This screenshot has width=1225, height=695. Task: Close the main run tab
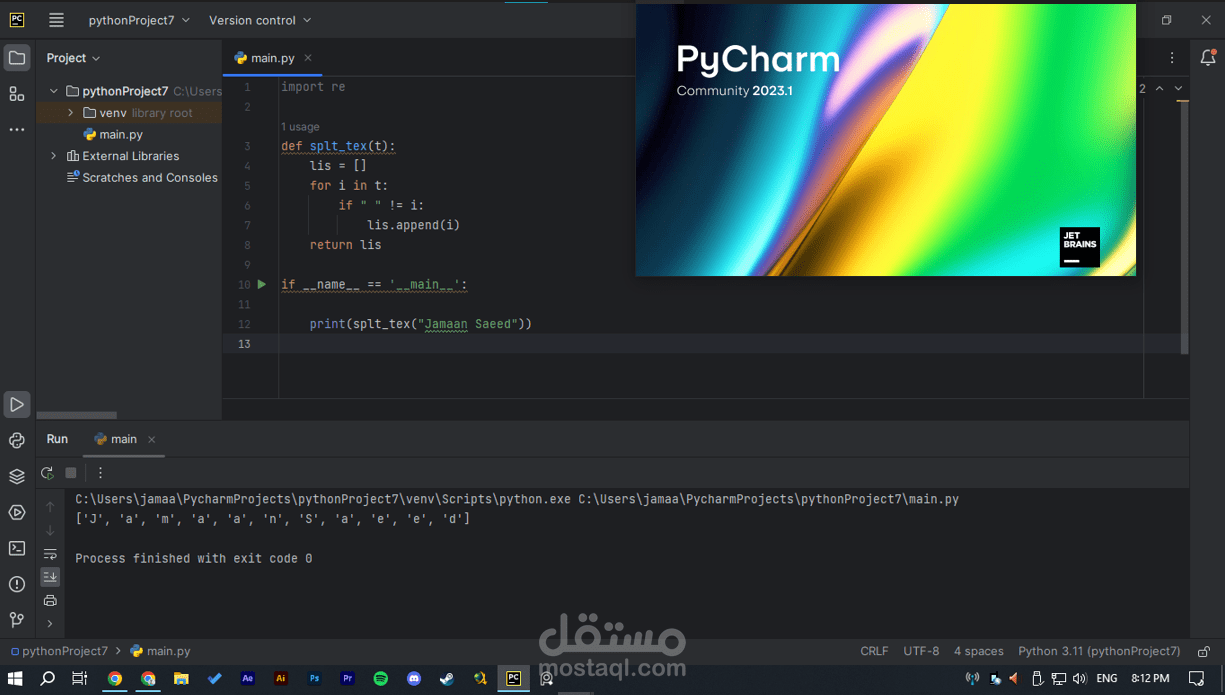pos(152,439)
